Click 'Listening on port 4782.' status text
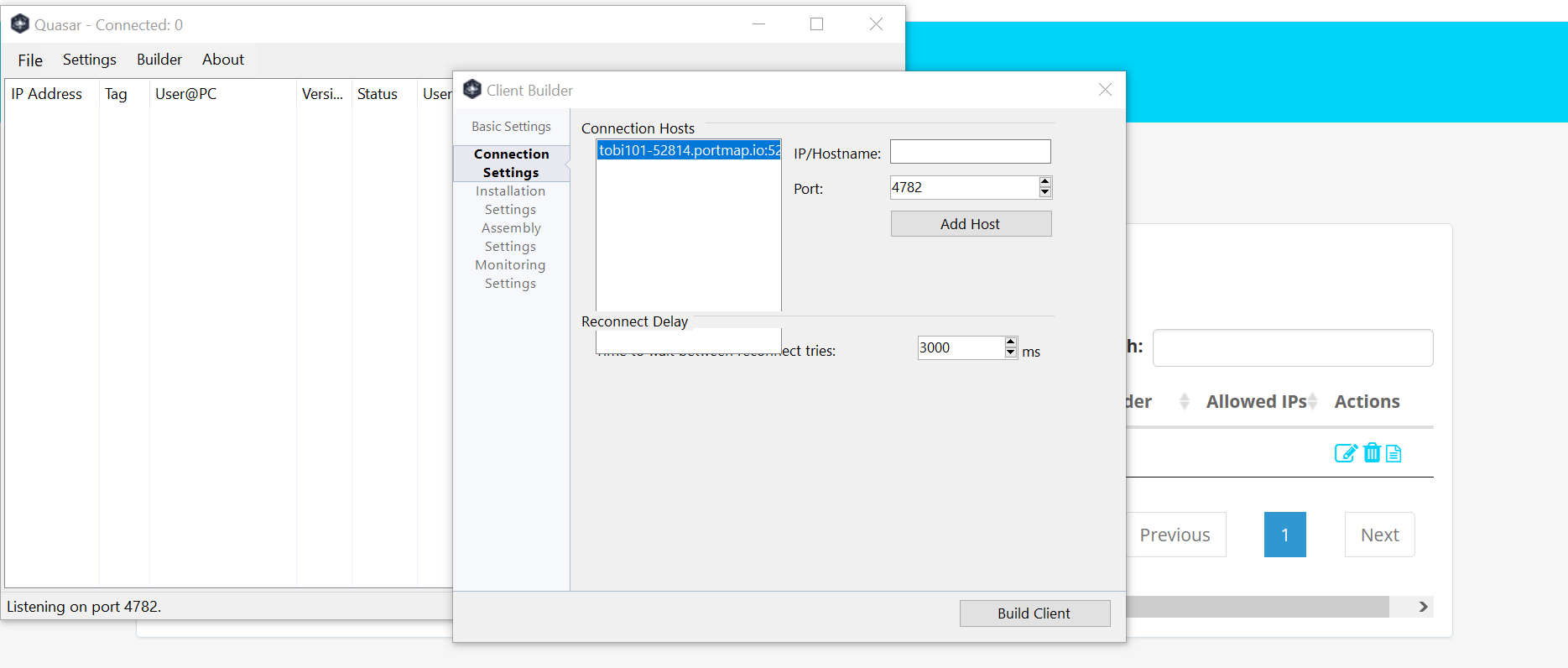The height and width of the screenshot is (668, 1568). pyautogui.click(x=84, y=607)
